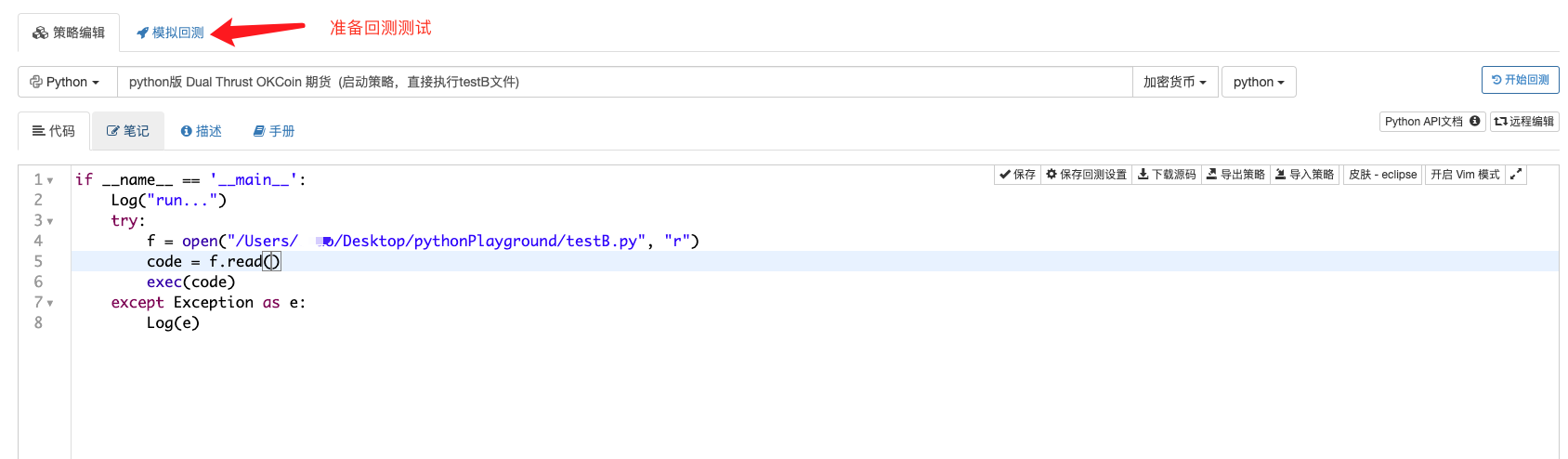
Task: Open the Python API文档 info button
Action: coord(1431,122)
